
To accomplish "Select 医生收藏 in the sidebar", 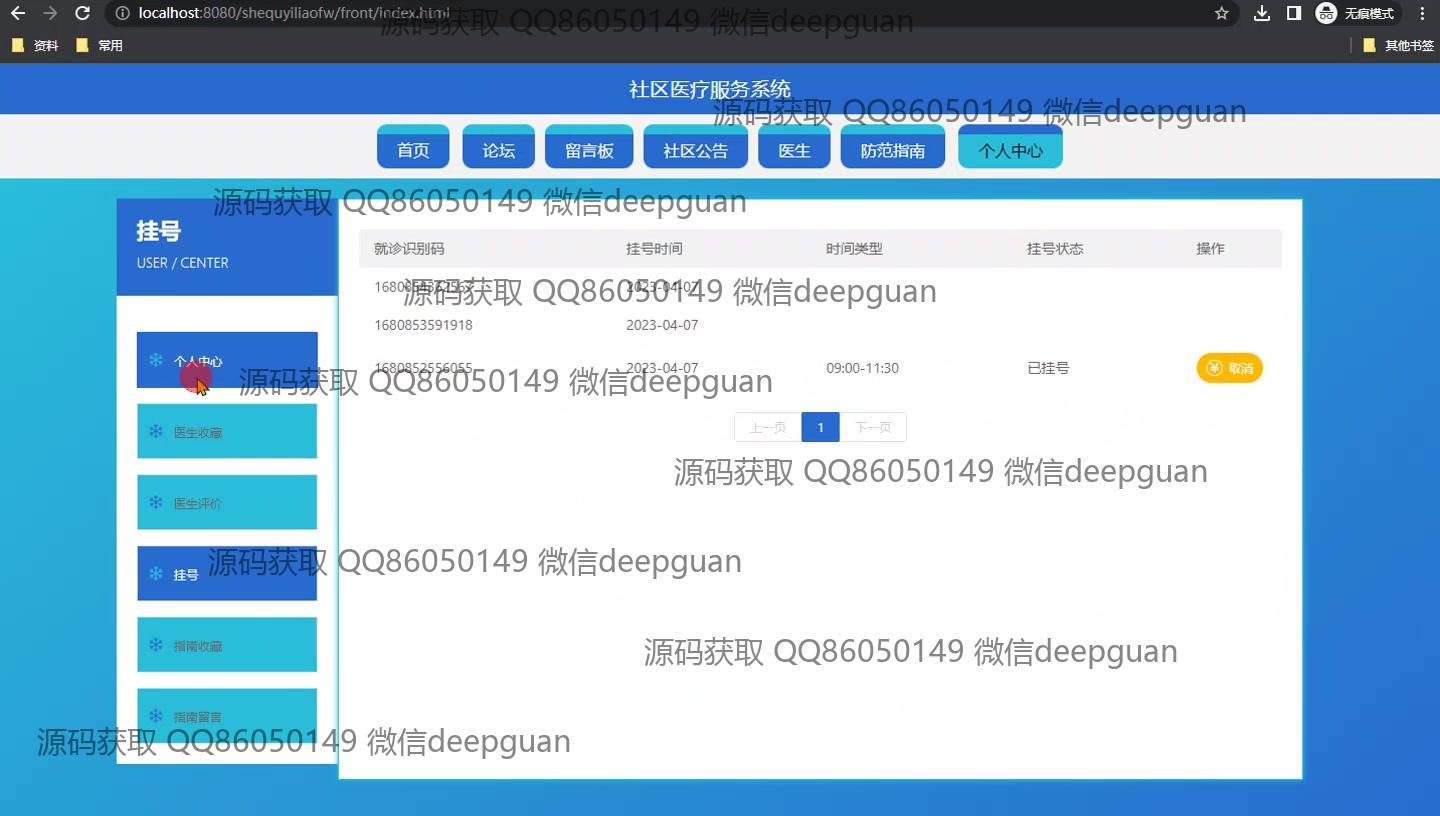I will point(227,432).
